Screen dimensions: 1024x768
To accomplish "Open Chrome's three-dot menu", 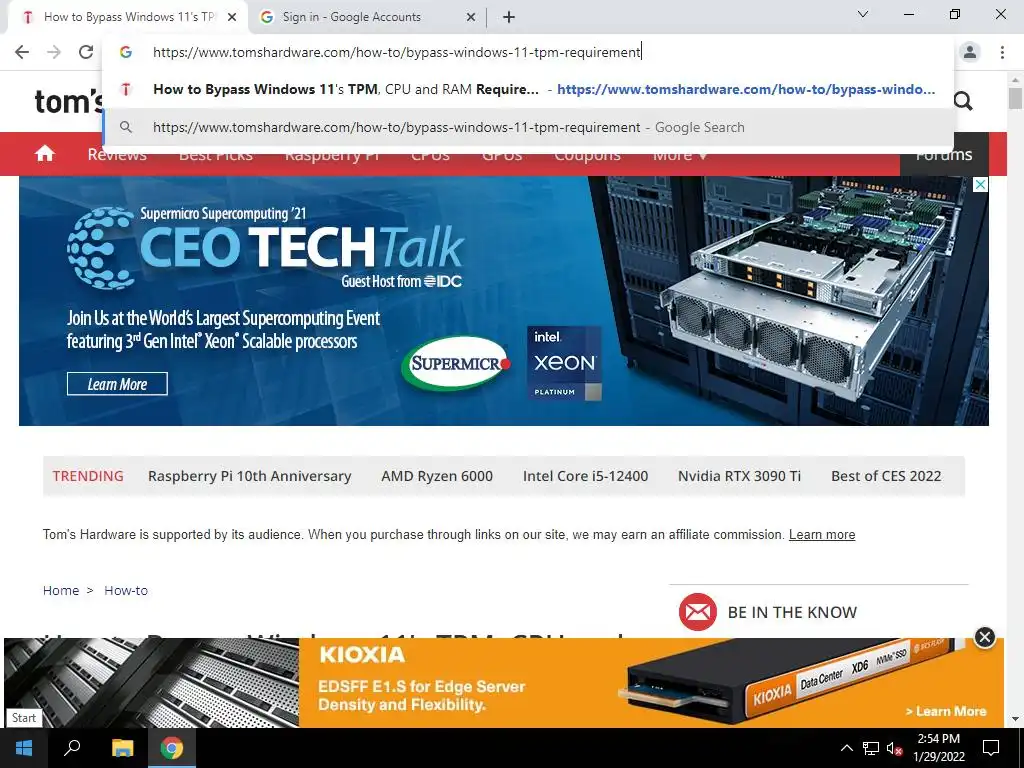I will click(x=1002, y=52).
